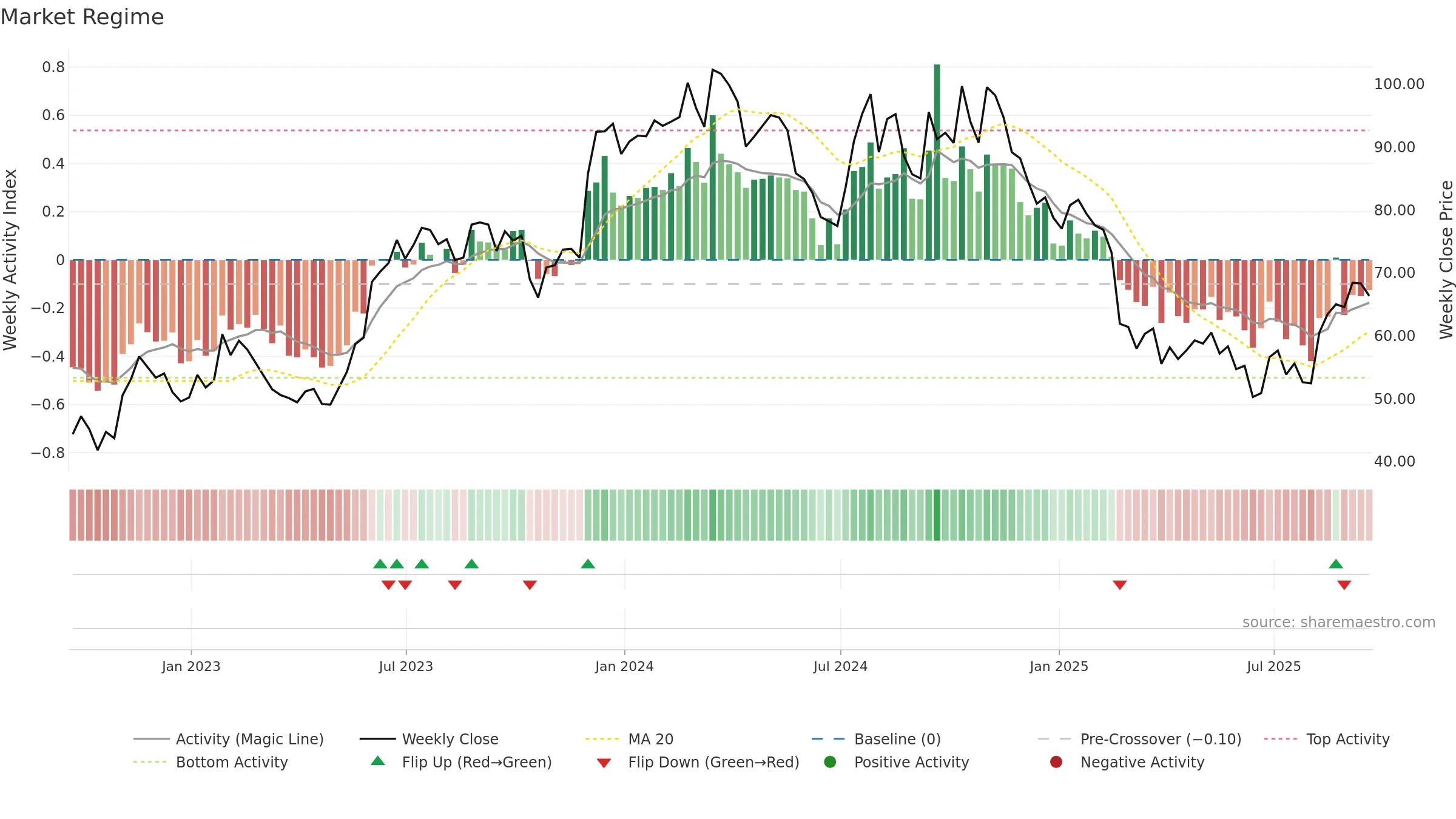The height and width of the screenshot is (819, 1456).
Task: Click the −0.8 activity axis value
Action: click(x=48, y=453)
